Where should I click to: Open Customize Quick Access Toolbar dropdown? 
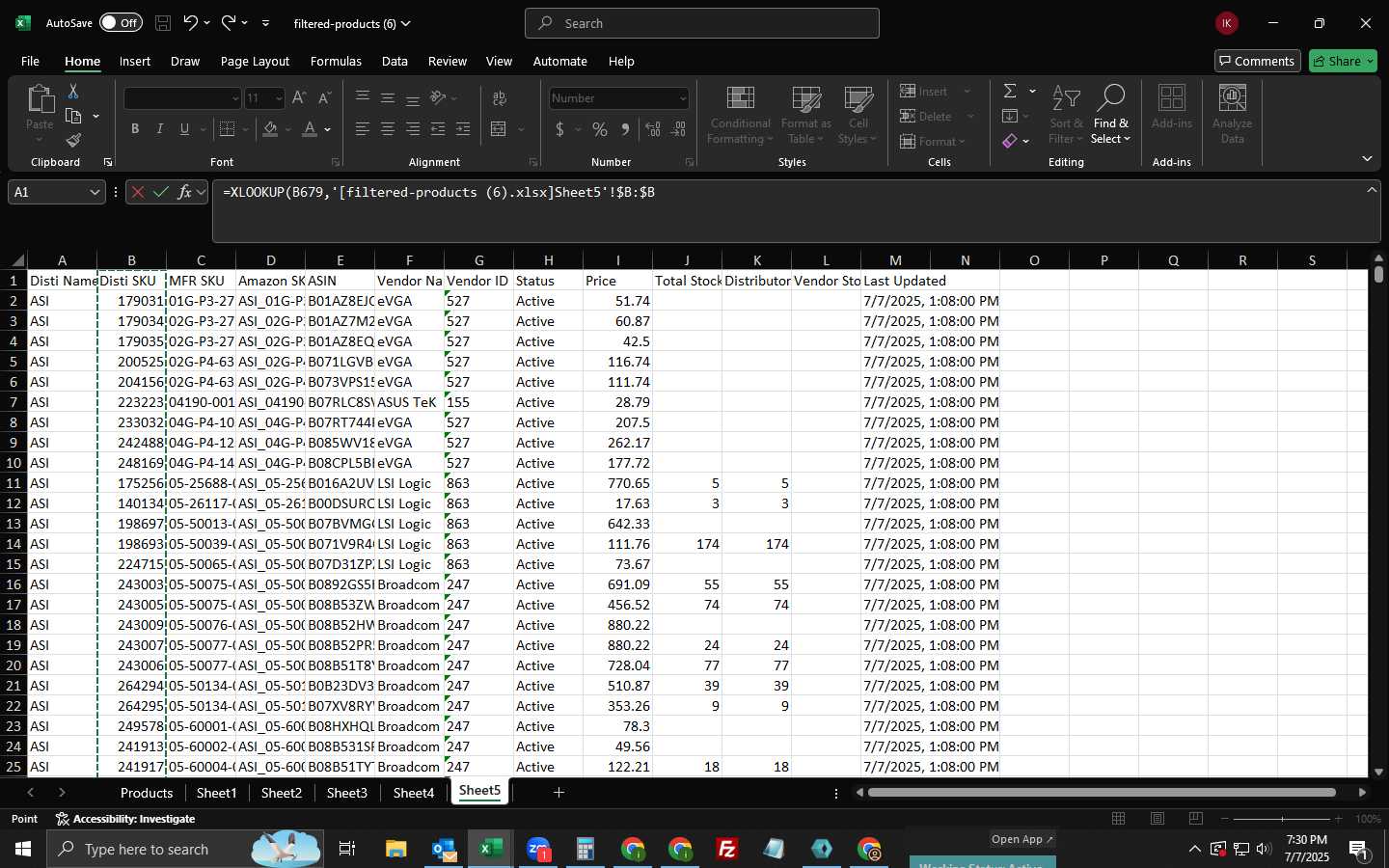[x=265, y=23]
